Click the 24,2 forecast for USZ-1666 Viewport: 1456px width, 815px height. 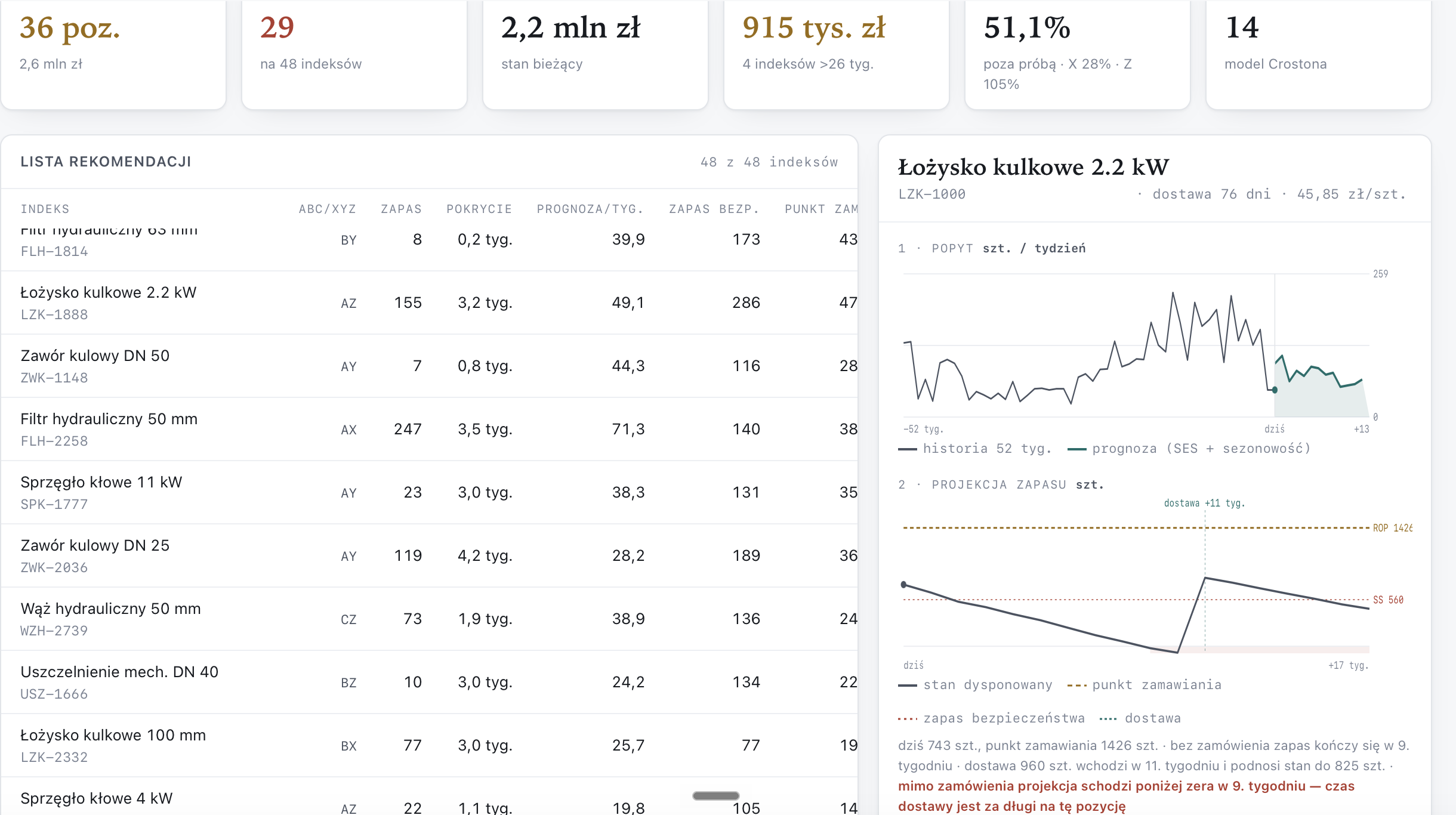628,682
